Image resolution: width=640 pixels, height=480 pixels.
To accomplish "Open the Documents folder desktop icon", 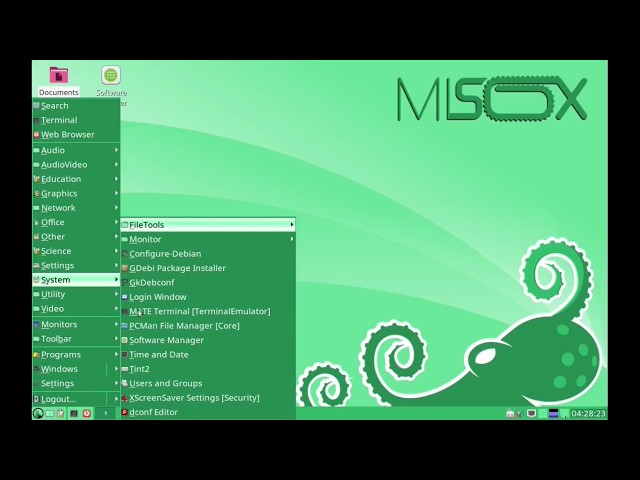I will tap(59, 81).
